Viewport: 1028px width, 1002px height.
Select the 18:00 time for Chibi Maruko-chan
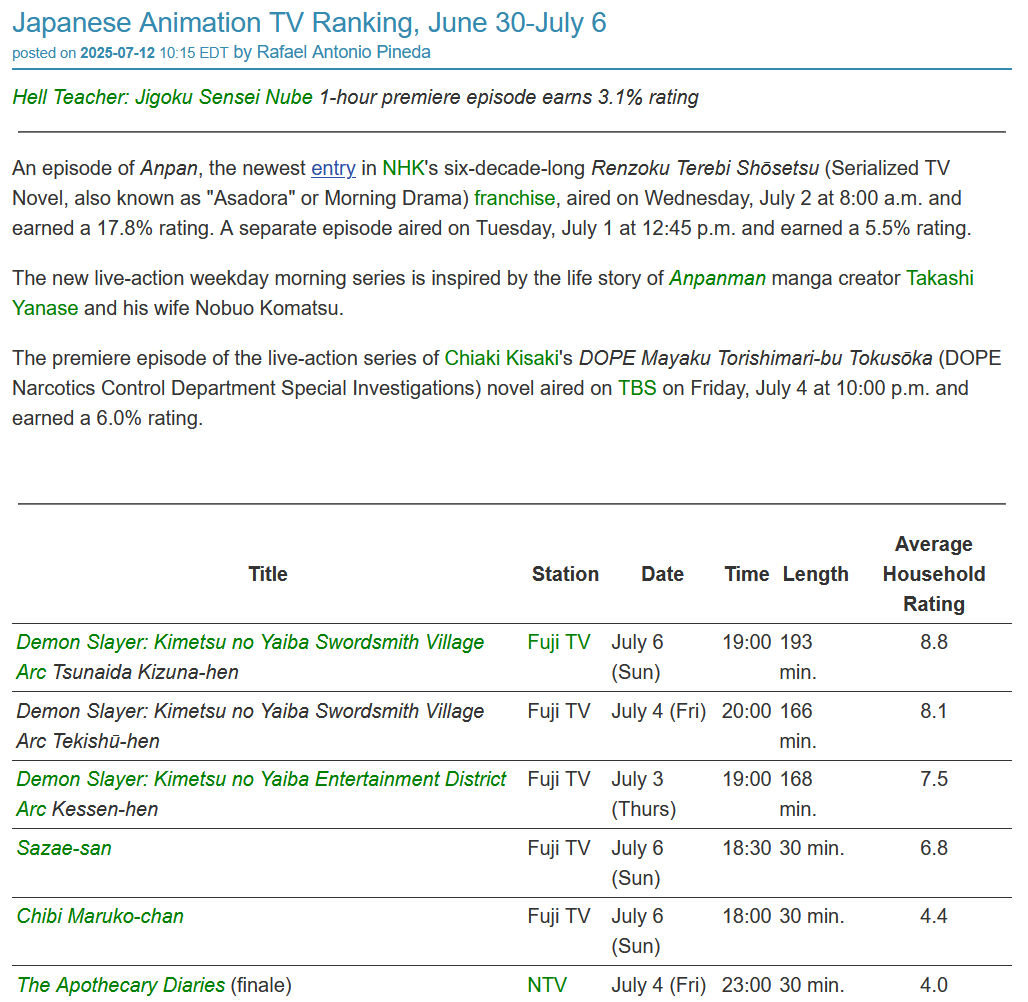747,916
